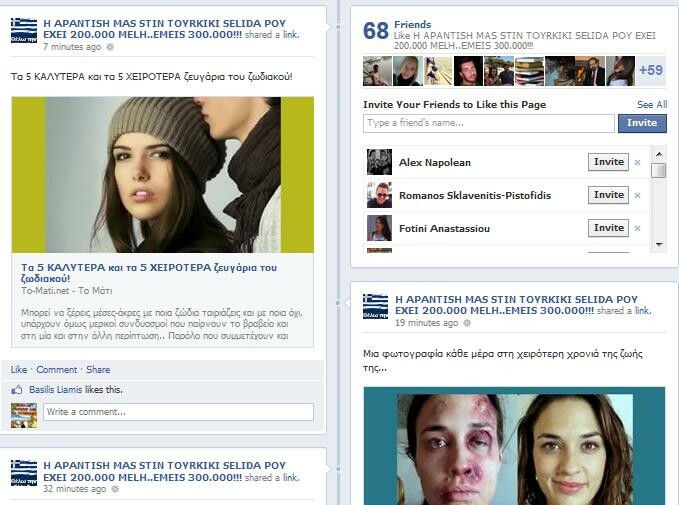Dismiss Fotini Anastassiou invite suggestion

tap(637, 228)
